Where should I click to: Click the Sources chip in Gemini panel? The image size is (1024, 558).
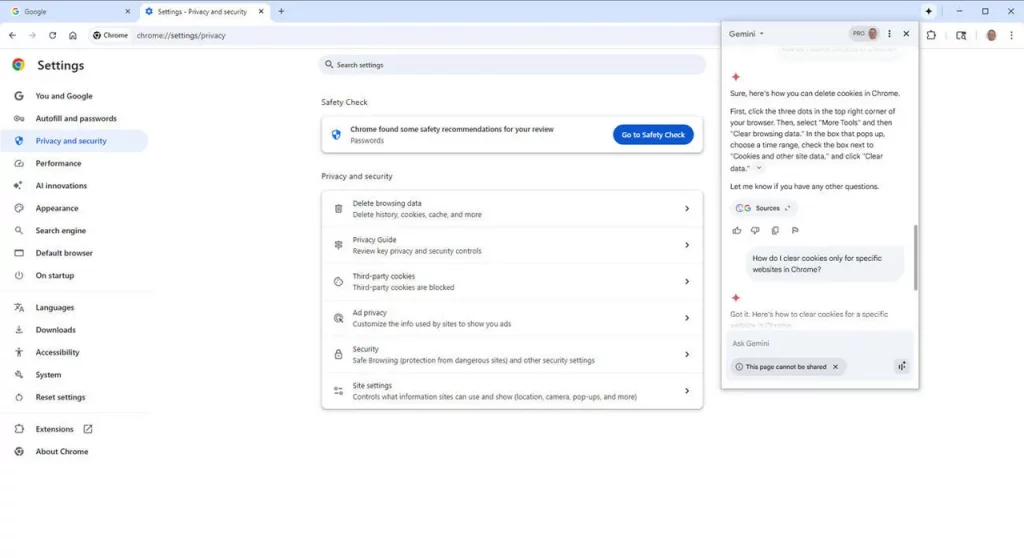pos(764,208)
